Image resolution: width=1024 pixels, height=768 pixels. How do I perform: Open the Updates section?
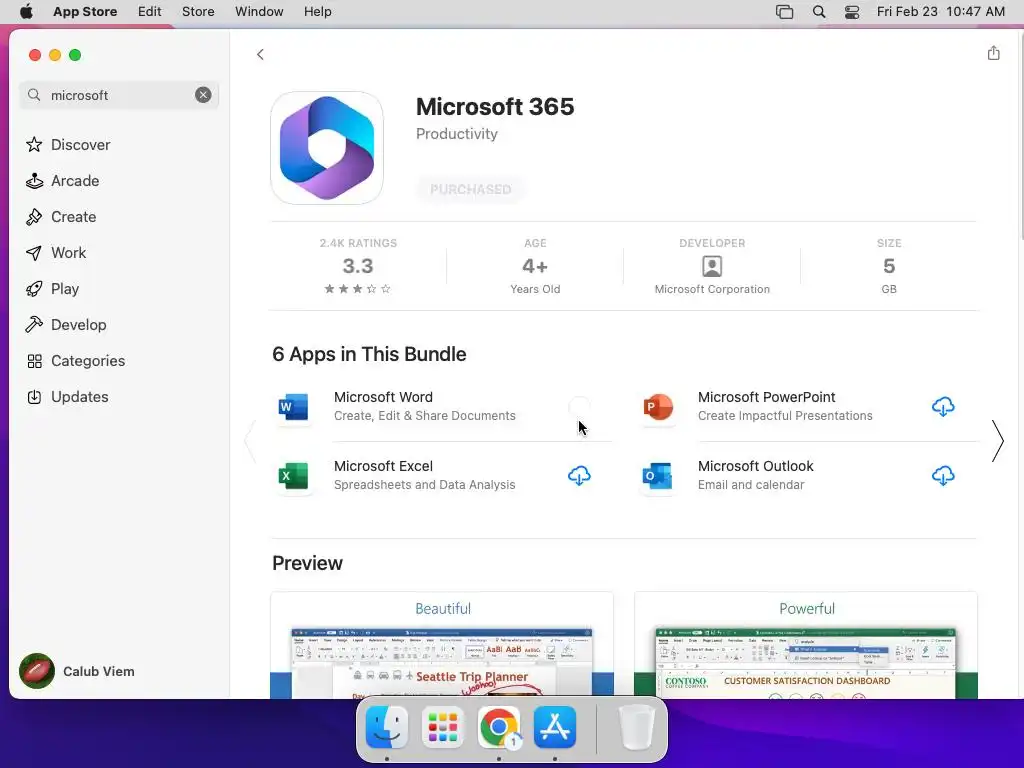tap(67, 396)
